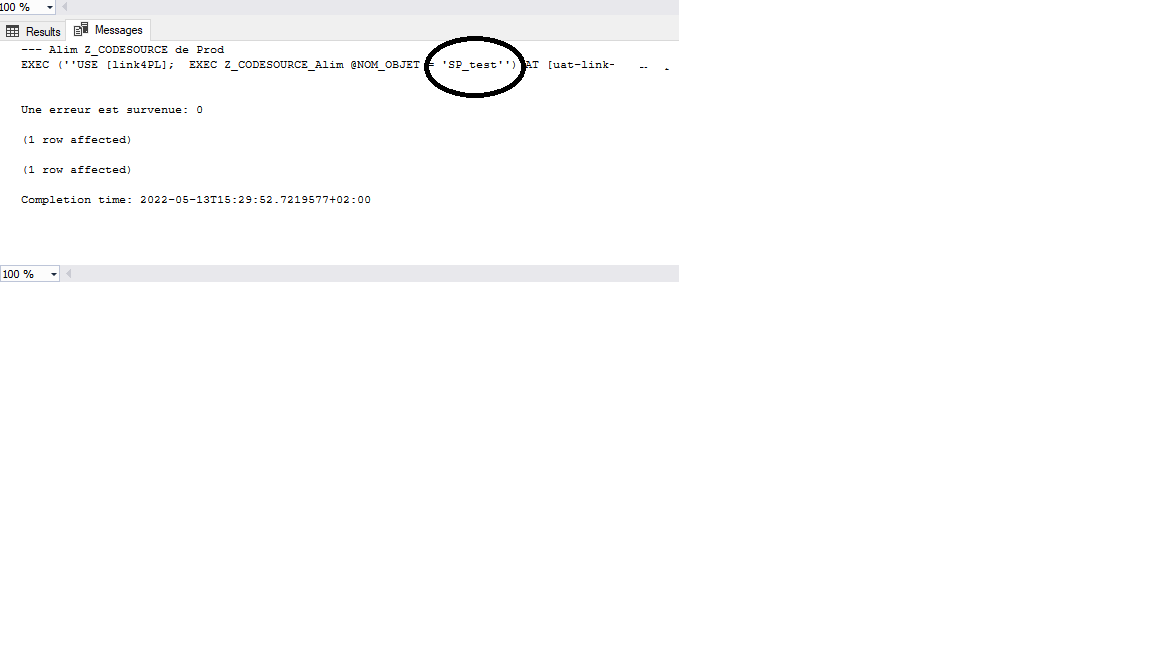Click the '--- Alim Z_CODESOURCE de Prod' comment line

tap(123, 49)
